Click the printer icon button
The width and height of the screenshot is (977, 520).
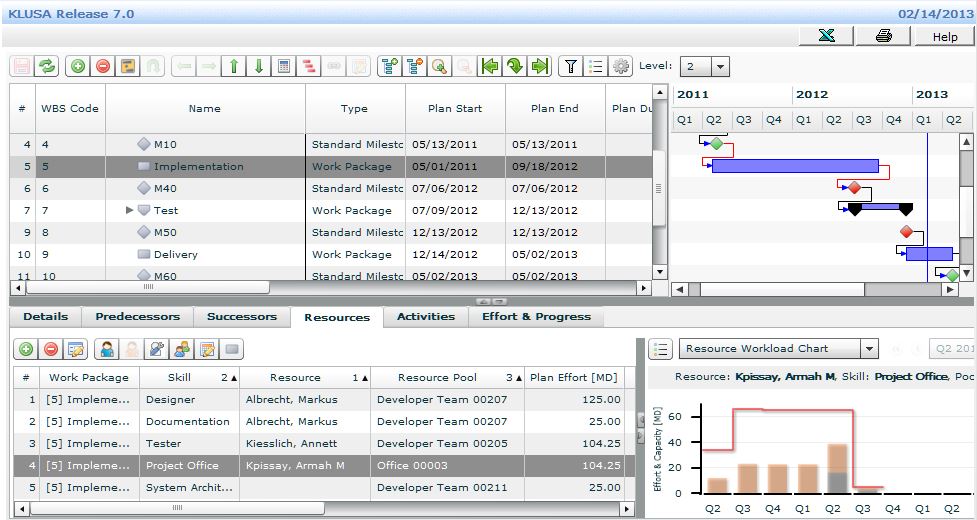point(884,36)
